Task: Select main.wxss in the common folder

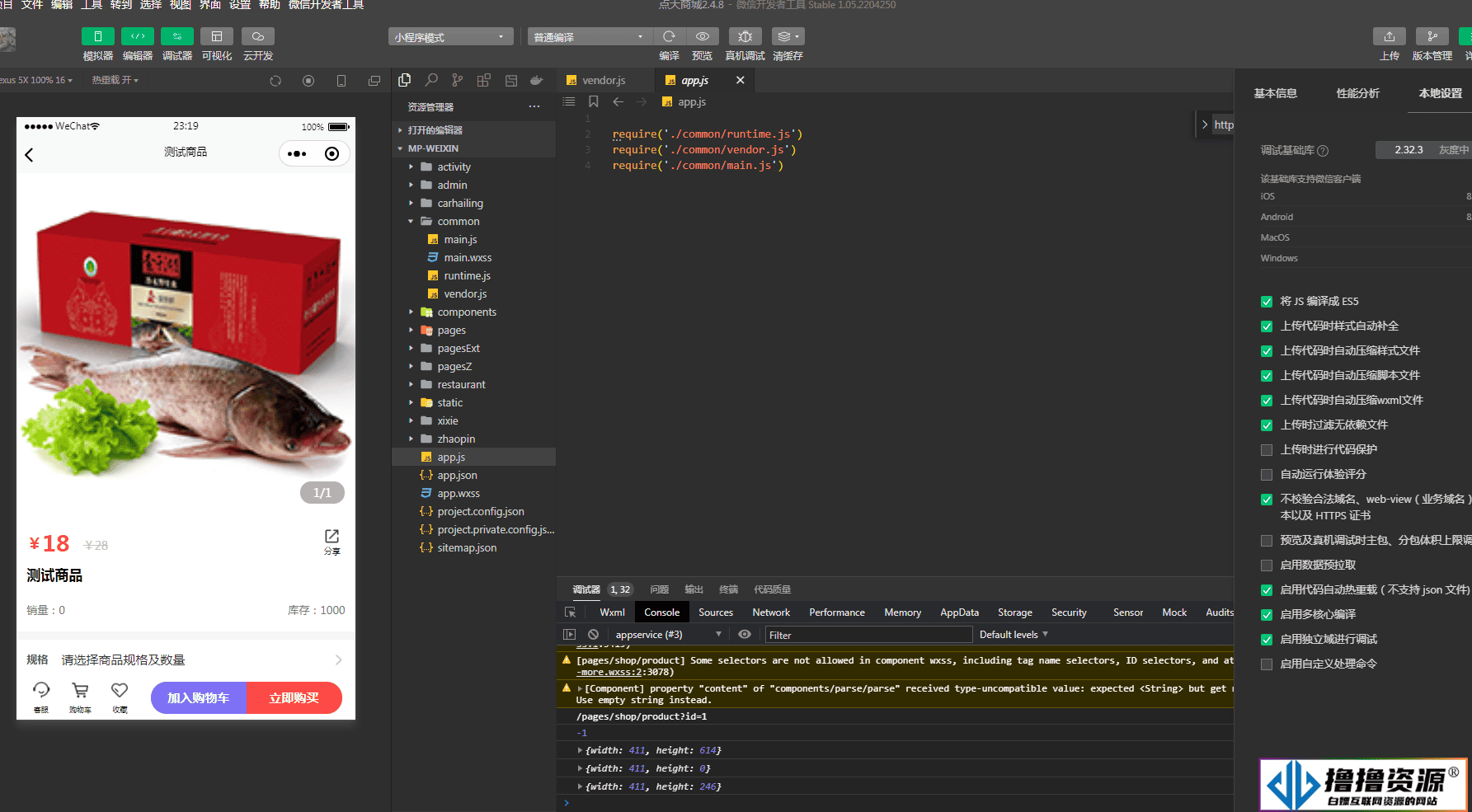Action: coord(468,257)
